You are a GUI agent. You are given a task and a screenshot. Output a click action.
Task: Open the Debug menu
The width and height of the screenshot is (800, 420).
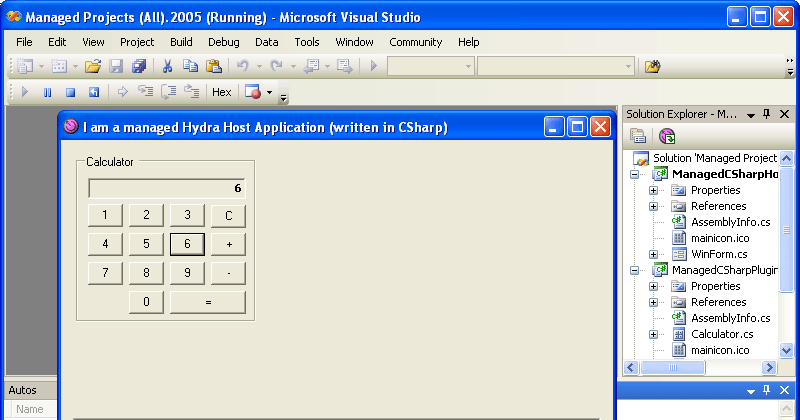point(223,42)
